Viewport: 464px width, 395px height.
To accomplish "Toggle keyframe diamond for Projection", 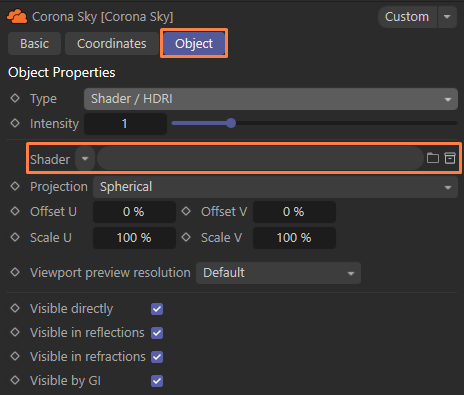I will (15, 186).
